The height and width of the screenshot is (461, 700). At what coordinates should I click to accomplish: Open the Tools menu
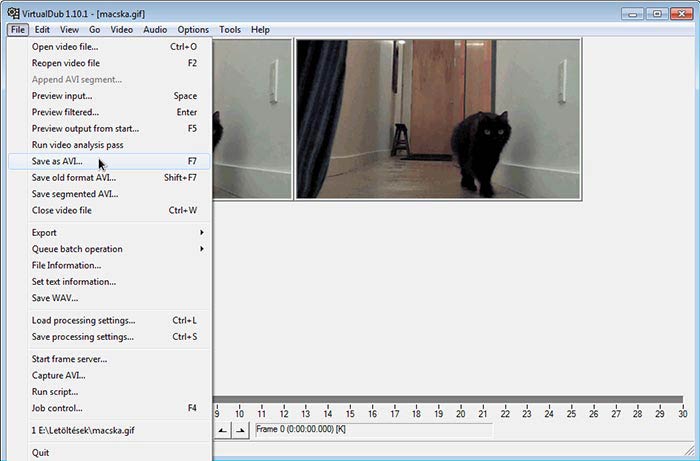coord(230,30)
